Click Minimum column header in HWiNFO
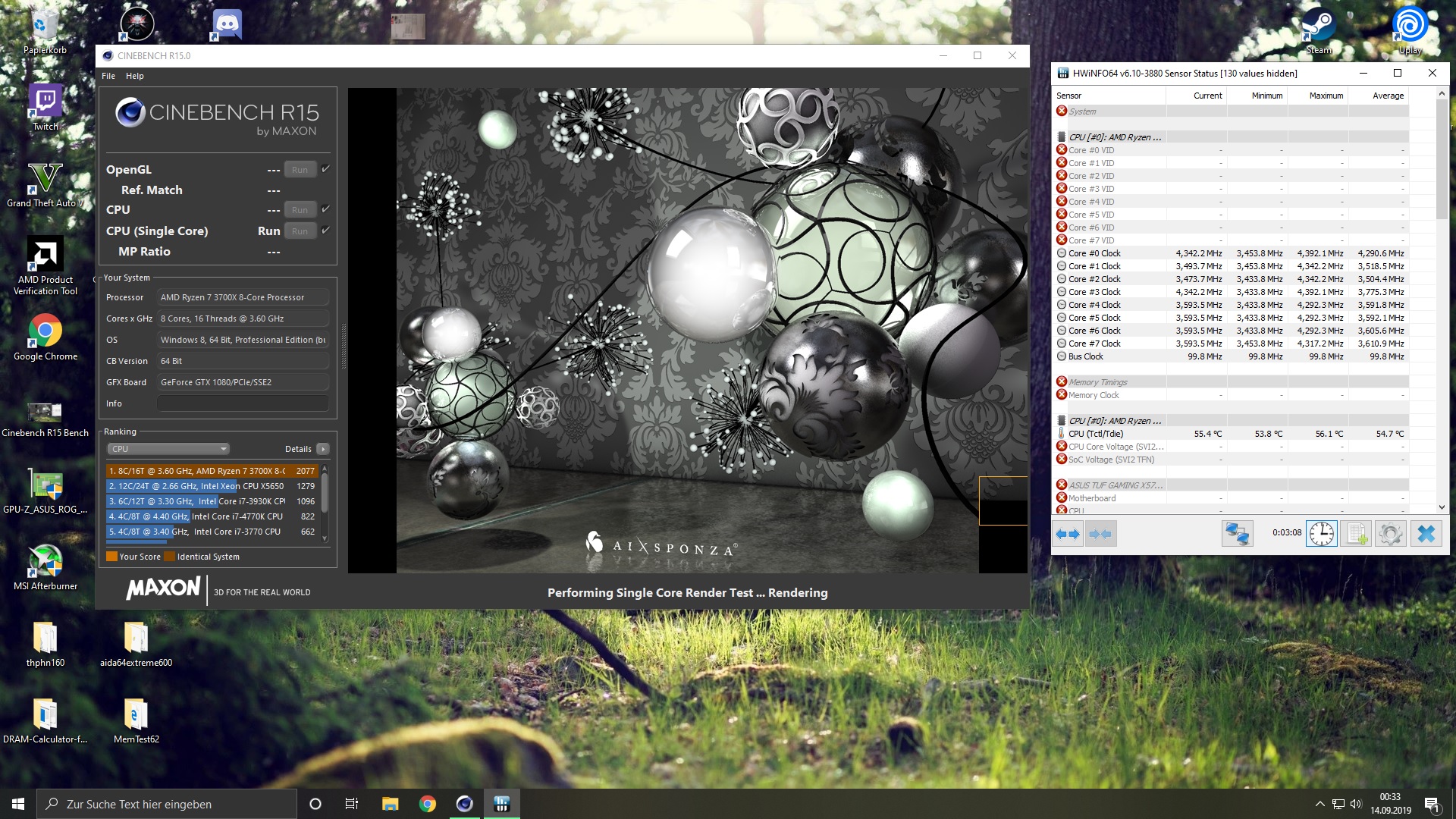The image size is (1456, 819). 1257,96
